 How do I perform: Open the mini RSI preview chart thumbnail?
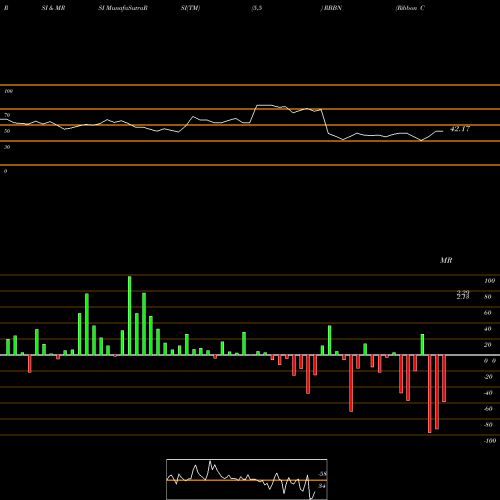[x=247, y=479]
